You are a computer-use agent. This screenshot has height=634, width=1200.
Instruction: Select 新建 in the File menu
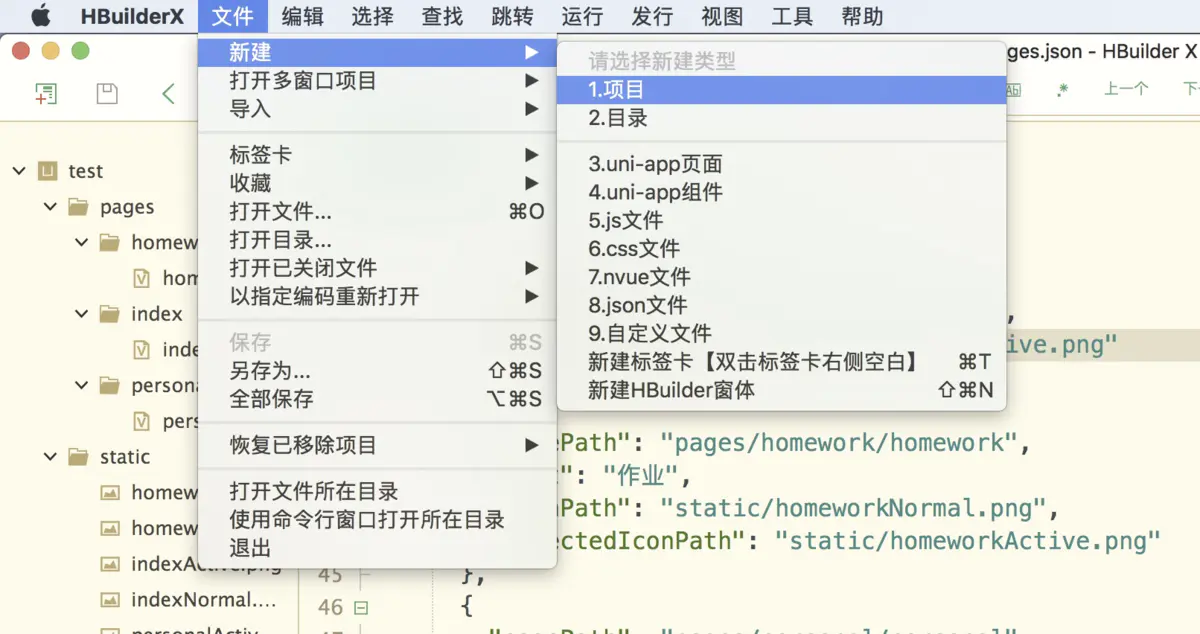[x=377, y=52]
